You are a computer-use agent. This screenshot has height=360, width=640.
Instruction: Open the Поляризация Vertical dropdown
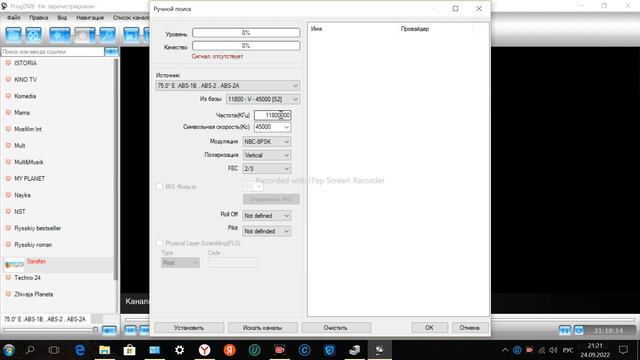point(267,156)
